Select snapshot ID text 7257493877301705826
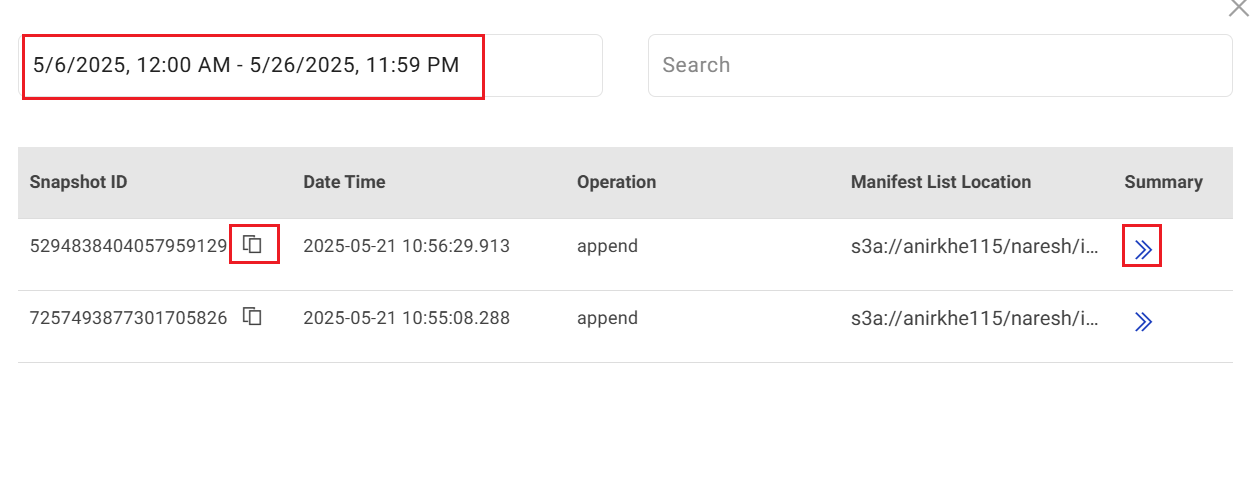 pyautogui.click(x=128, y=319)
